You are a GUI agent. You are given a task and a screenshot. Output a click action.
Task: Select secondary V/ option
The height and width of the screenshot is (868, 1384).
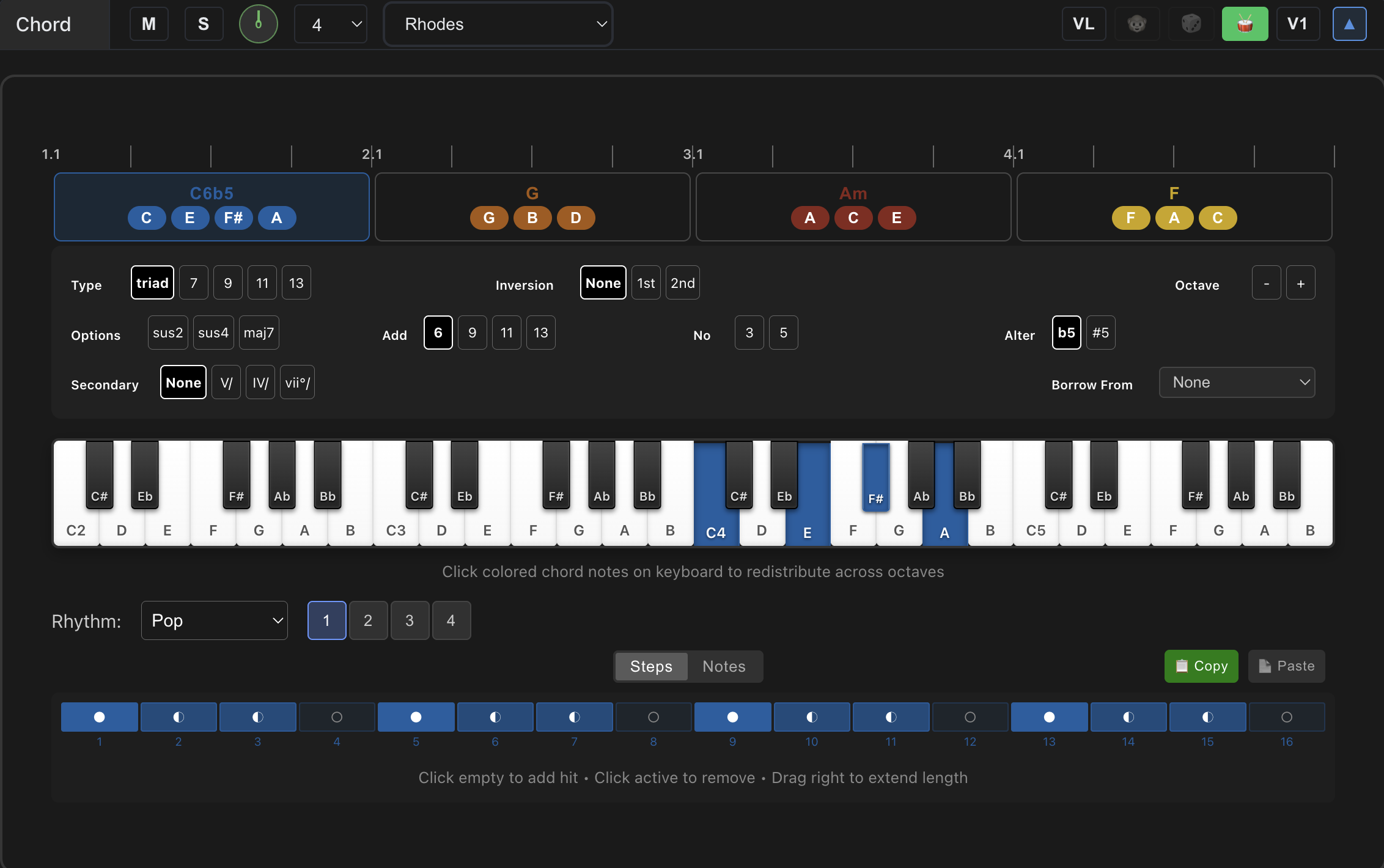point(226,383)
